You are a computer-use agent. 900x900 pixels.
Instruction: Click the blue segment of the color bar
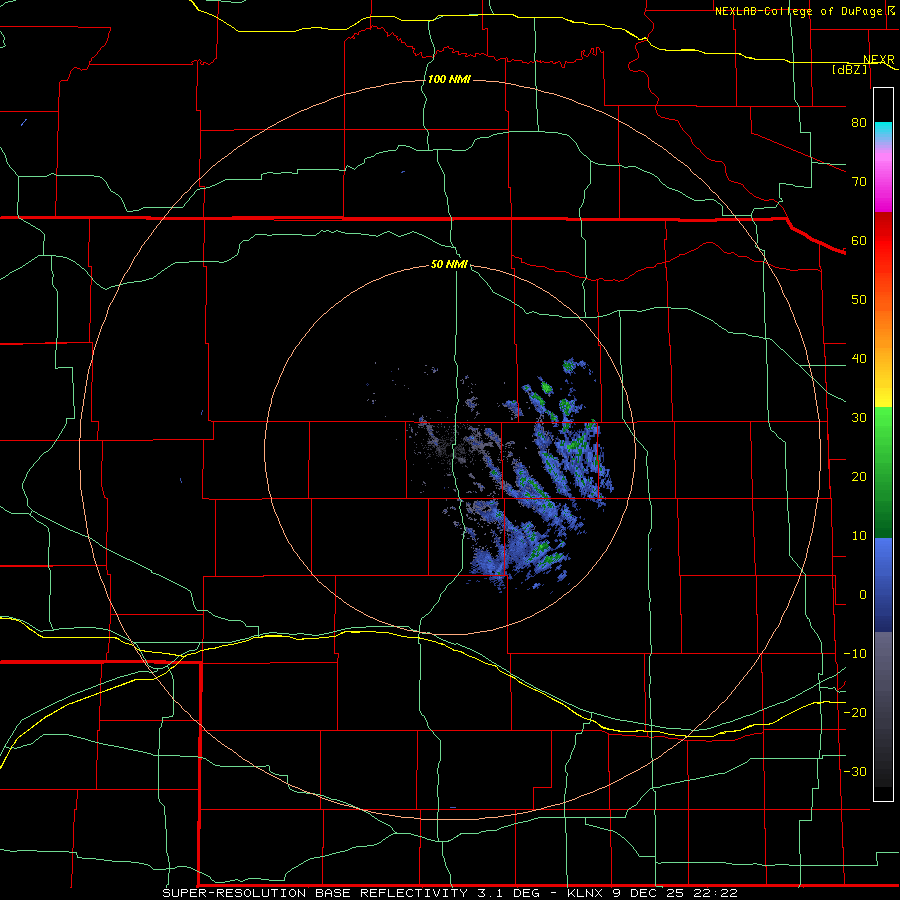(883, 584)
